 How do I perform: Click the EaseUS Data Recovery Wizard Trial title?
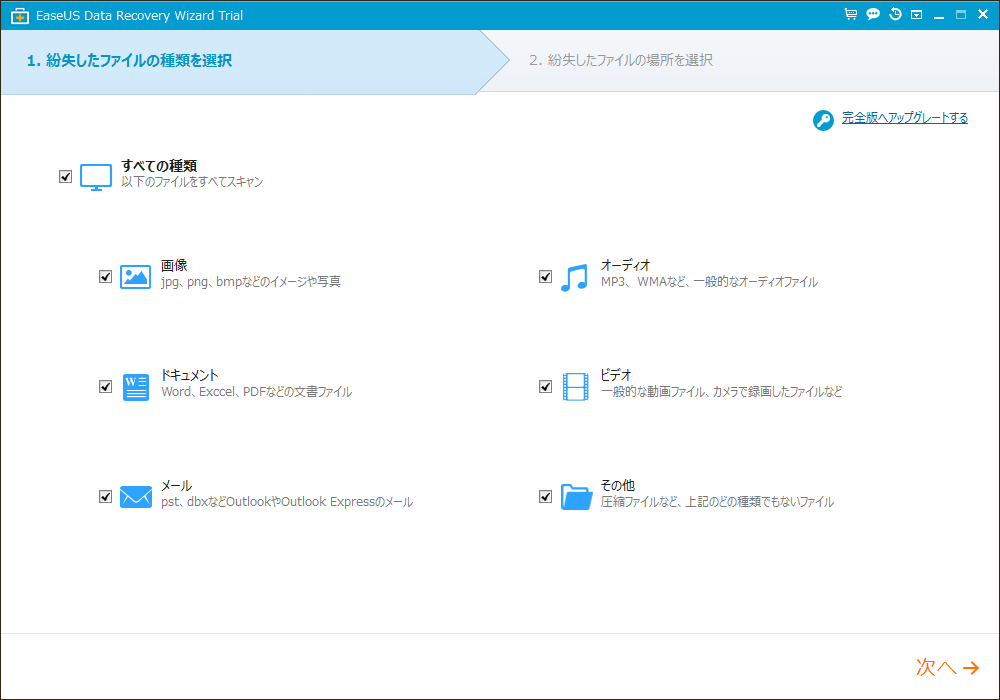139,16
